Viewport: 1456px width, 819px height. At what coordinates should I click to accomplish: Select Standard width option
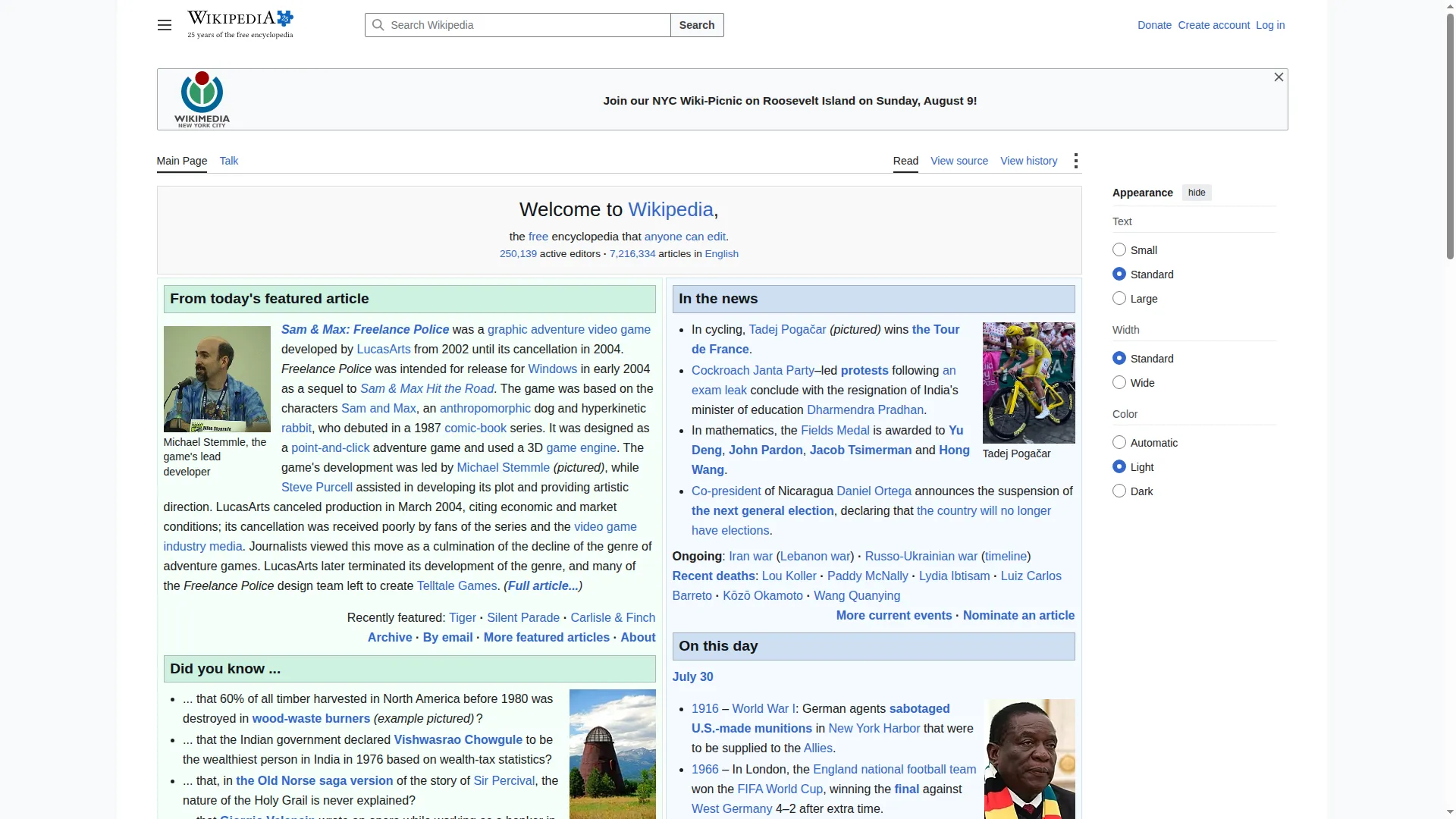click(x=1119, y=358)
